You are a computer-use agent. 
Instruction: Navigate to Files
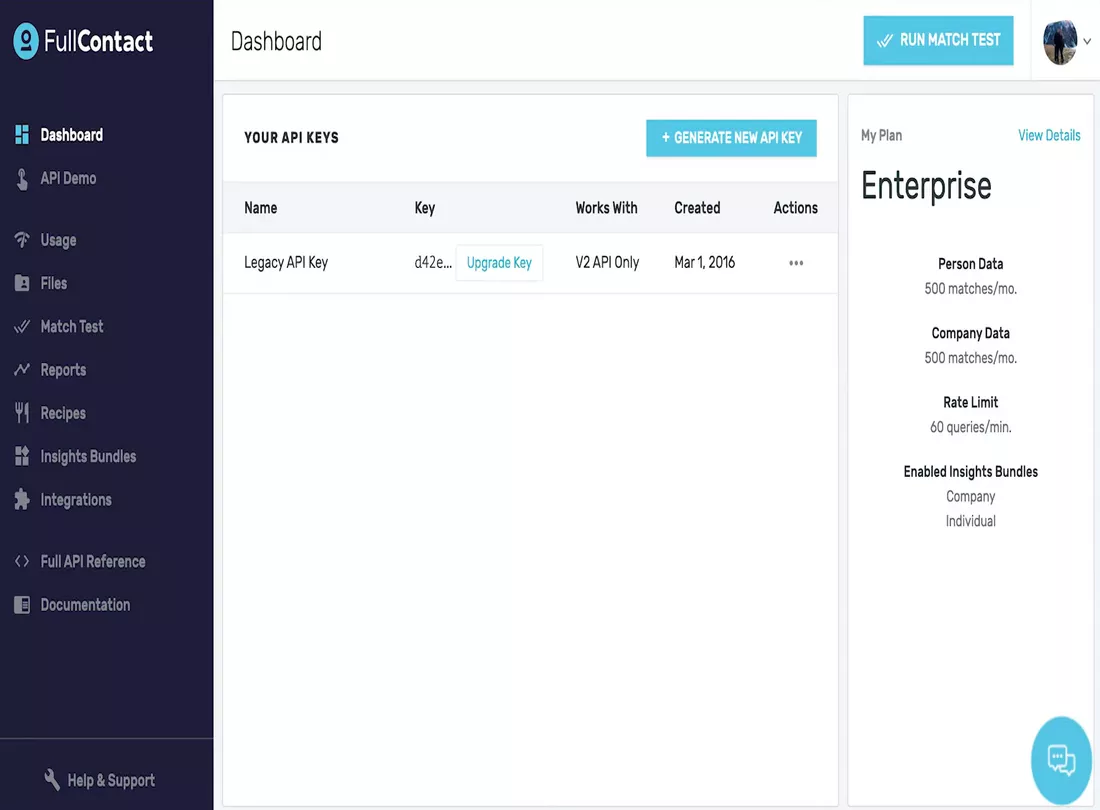point(53,283)
